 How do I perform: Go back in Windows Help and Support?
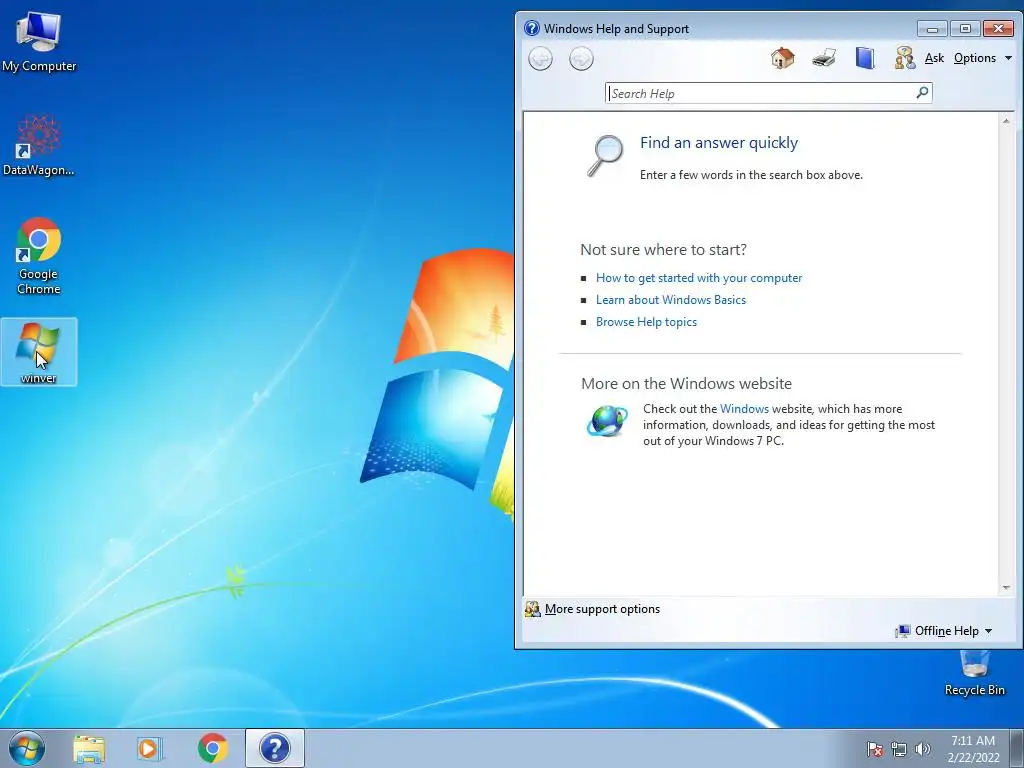coord(540,59)
